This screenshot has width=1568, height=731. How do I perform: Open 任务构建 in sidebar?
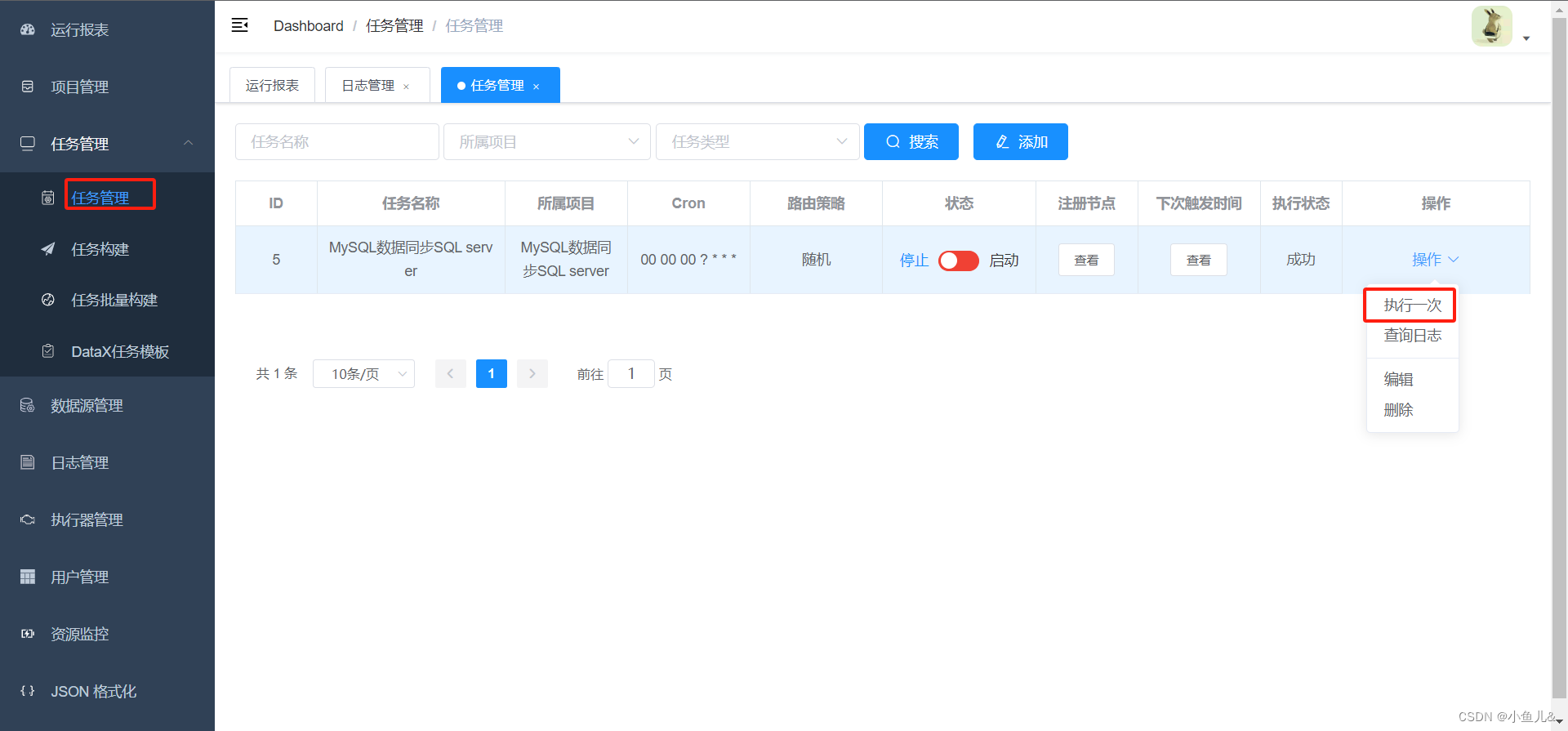107,249
